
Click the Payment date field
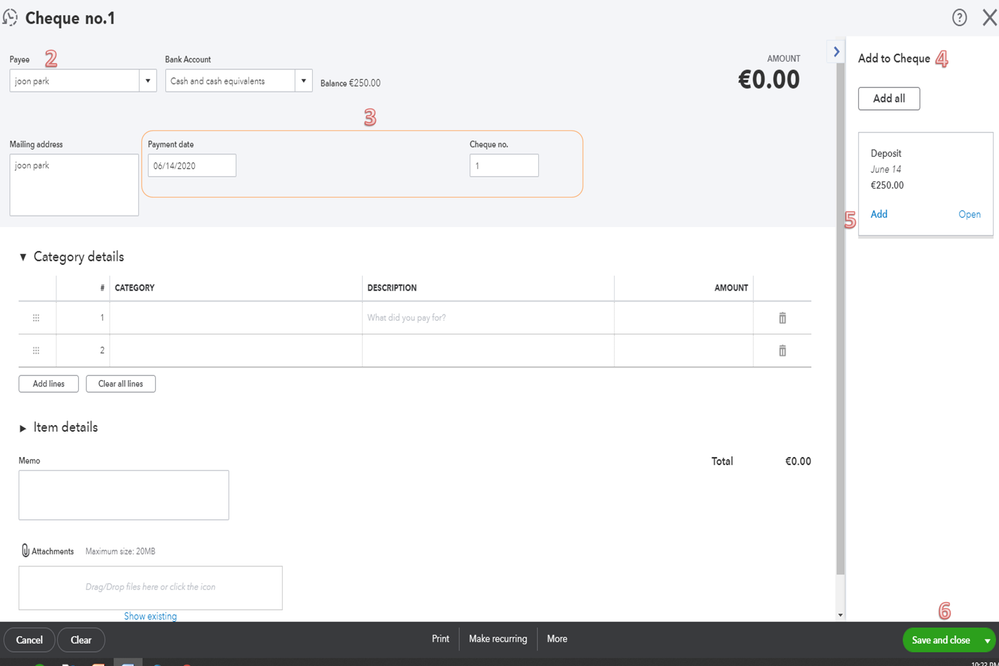(x=192, y=166)
